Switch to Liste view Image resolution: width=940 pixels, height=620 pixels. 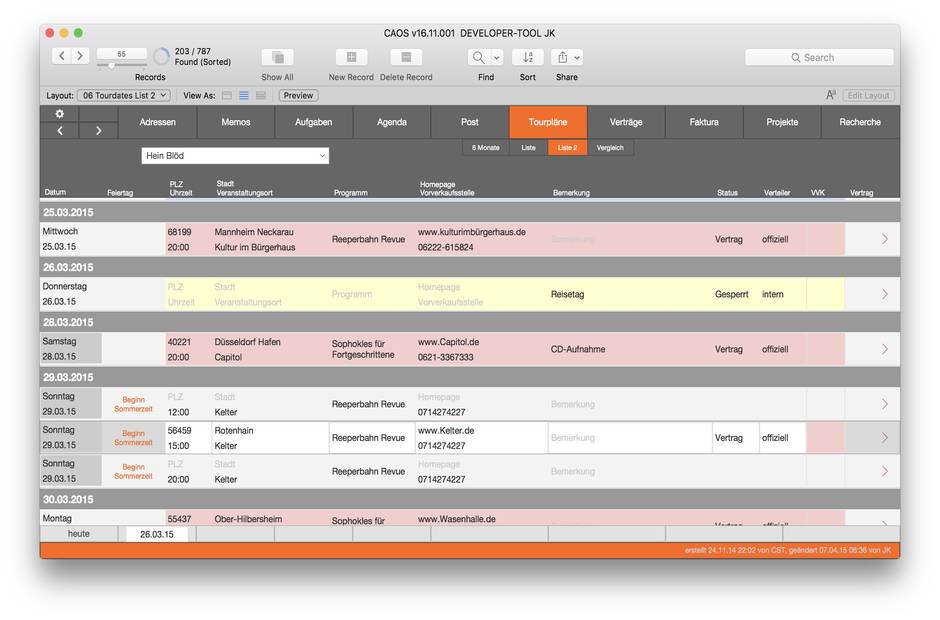tap(528, 148)
